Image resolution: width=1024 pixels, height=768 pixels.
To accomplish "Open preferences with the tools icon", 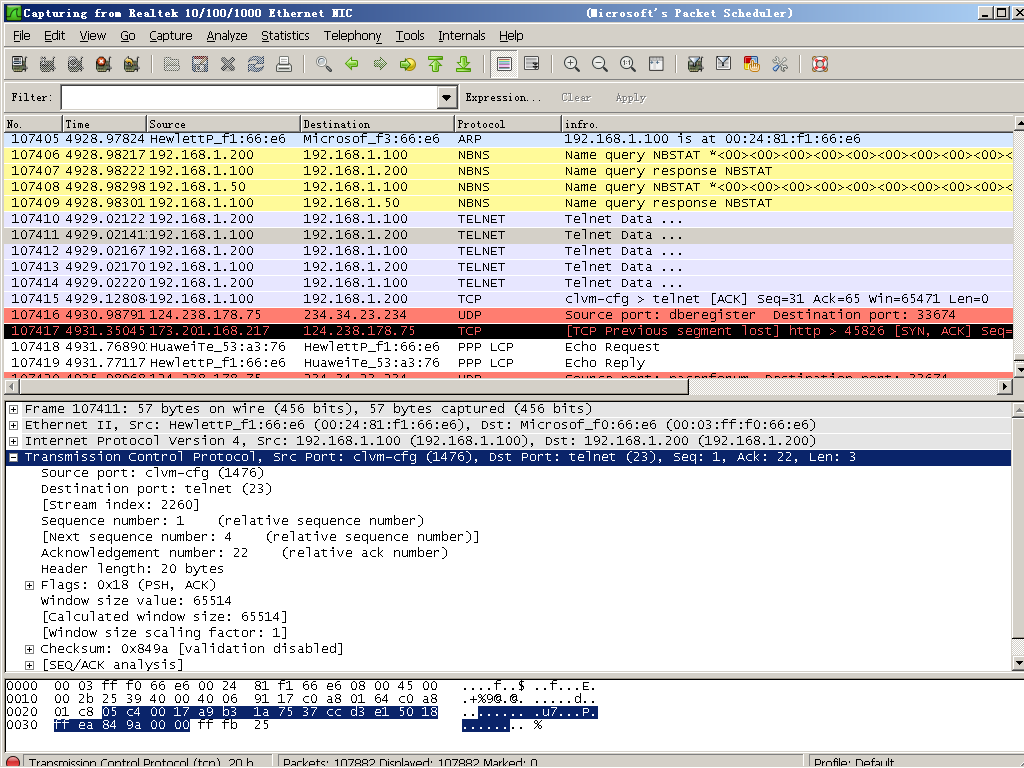I will (780, 64).
